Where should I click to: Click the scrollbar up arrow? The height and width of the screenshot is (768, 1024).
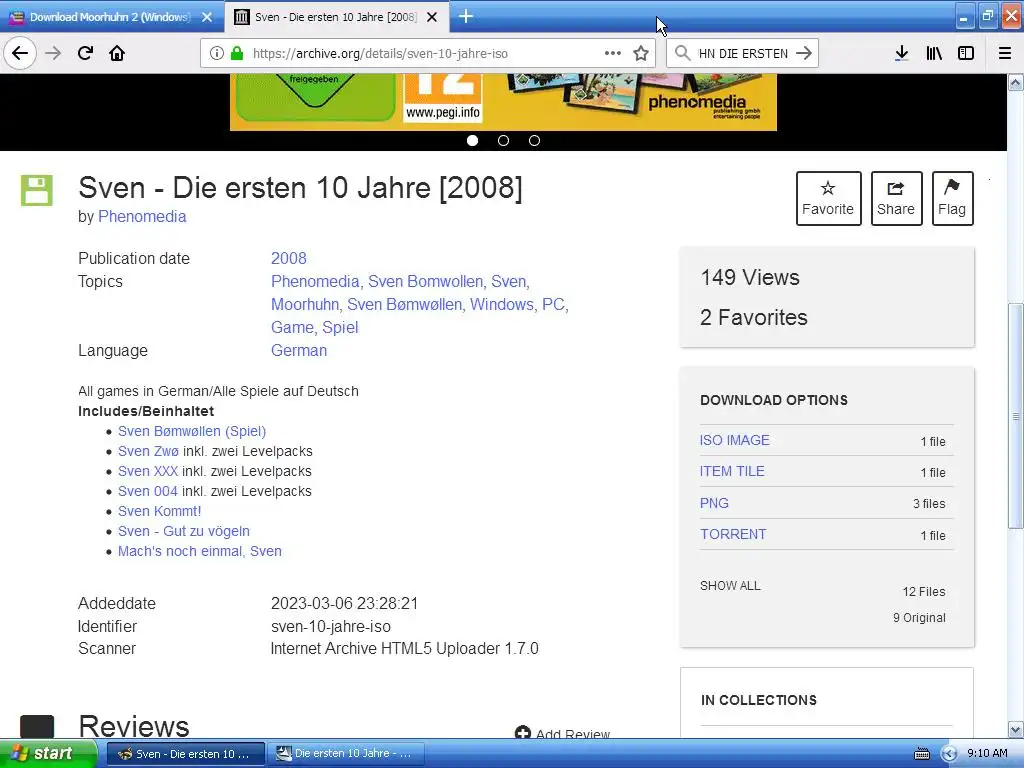pos(1015,82)
